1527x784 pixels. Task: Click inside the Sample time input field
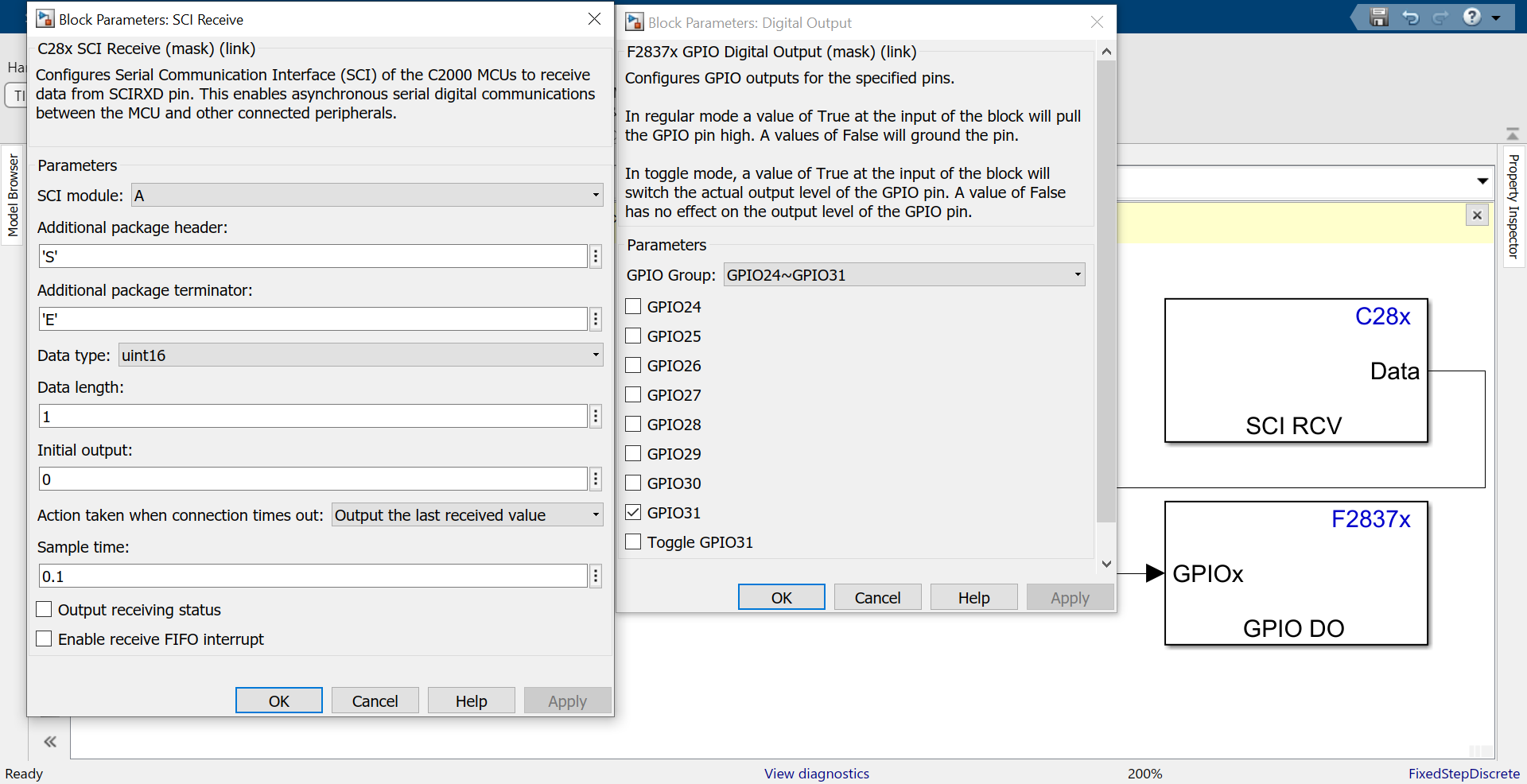click(310, 576)
